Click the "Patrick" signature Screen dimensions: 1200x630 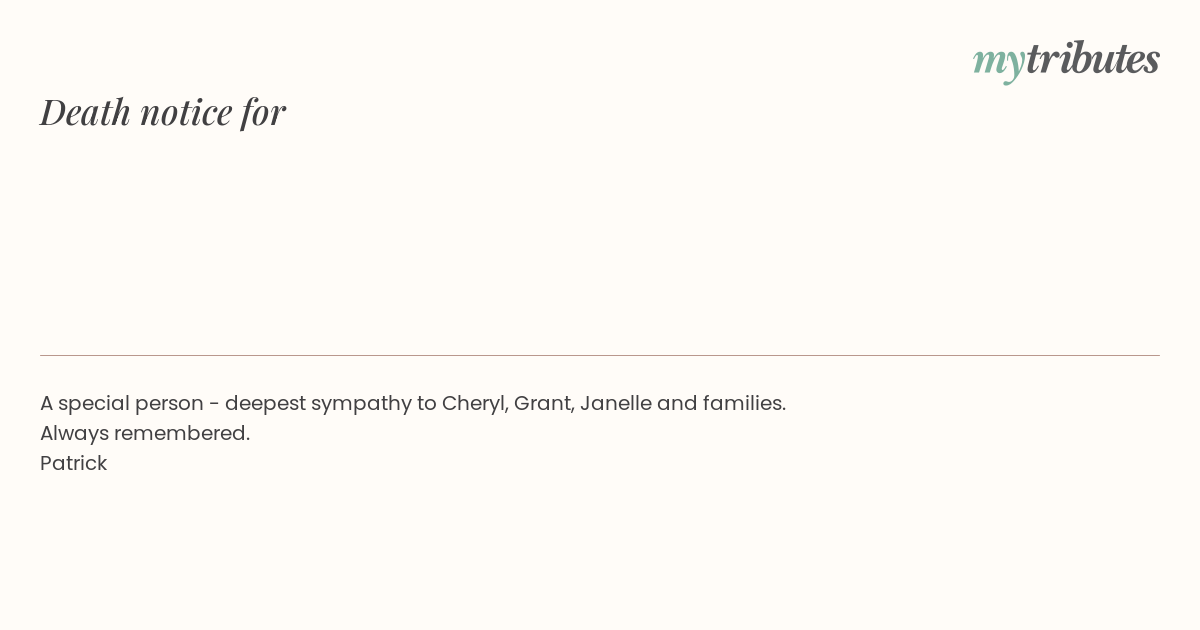pos(74,463)
